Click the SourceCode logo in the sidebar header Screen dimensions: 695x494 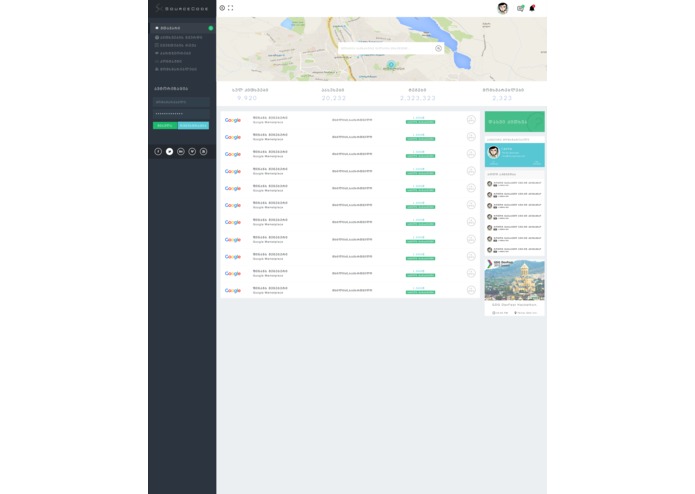click(x=182, y=8)
